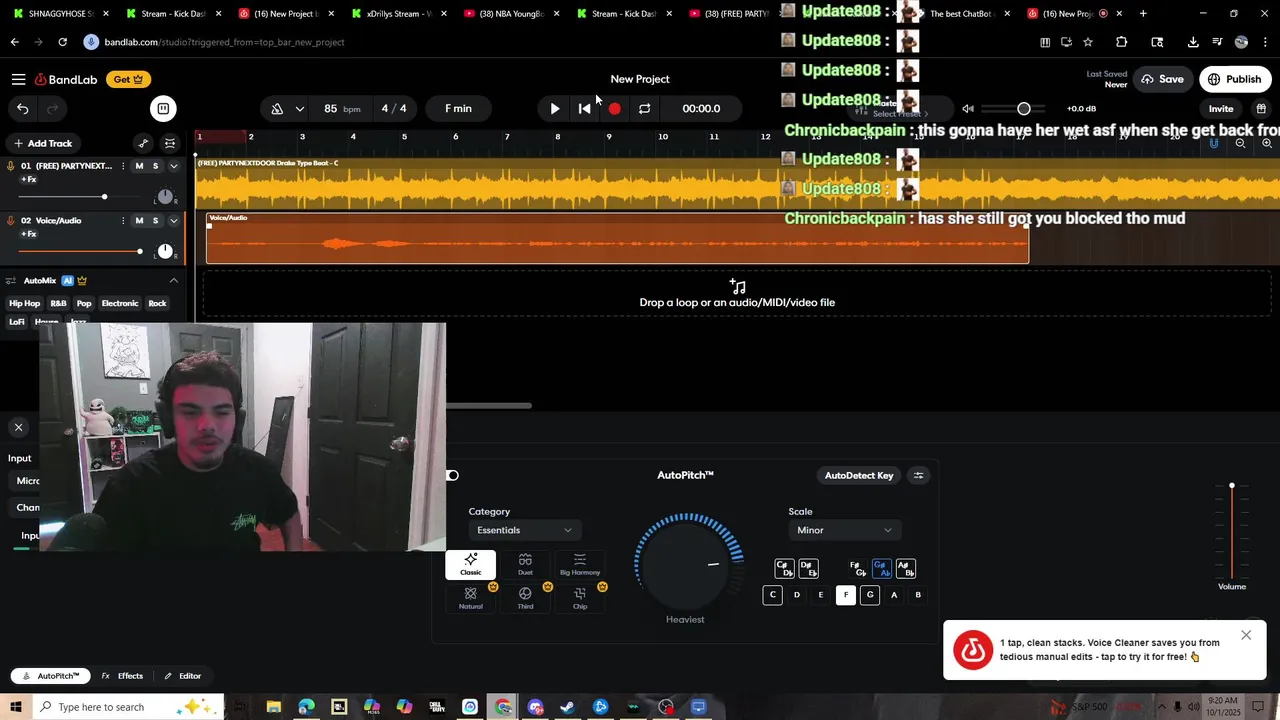
Task: Open the BandLab hamburger menu
Action: pos(18,79)
